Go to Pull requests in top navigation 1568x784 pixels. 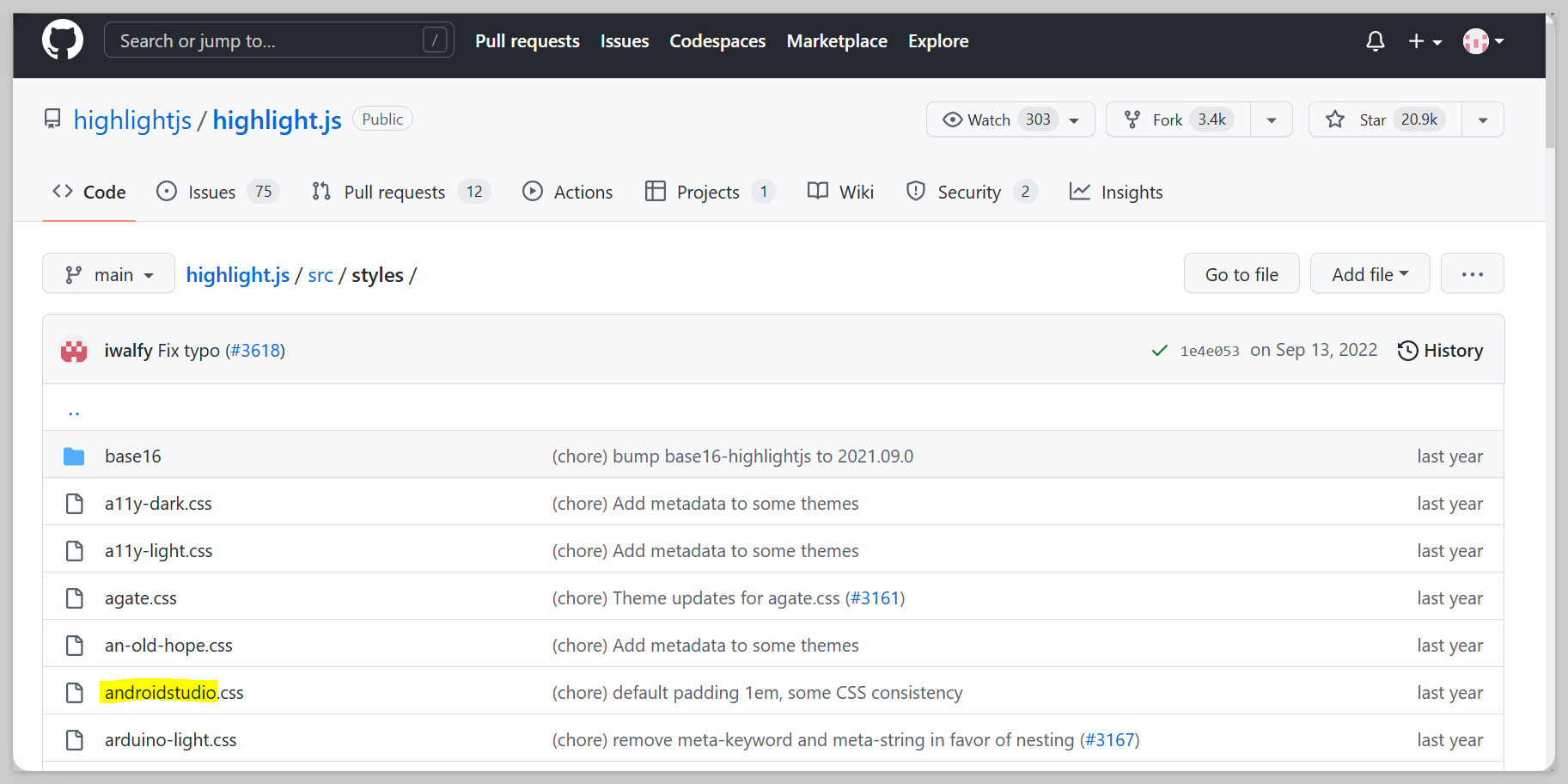(x=528, y=41)
